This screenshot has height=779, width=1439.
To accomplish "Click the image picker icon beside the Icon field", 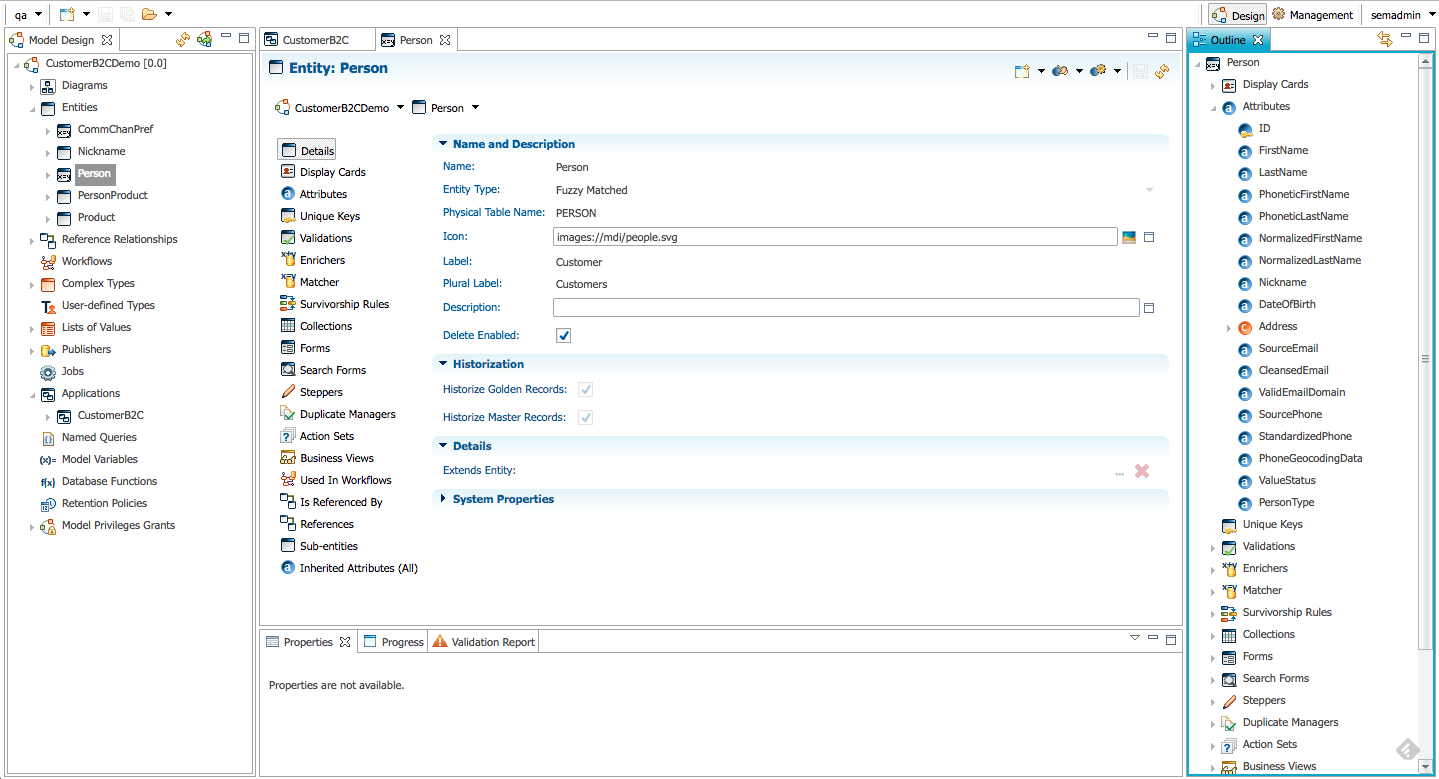I will point(1129,237).
